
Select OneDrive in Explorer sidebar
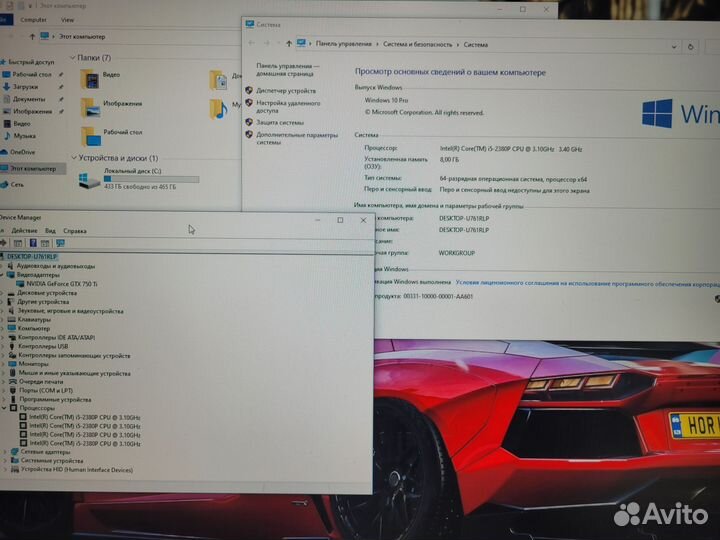click(18, 152)
